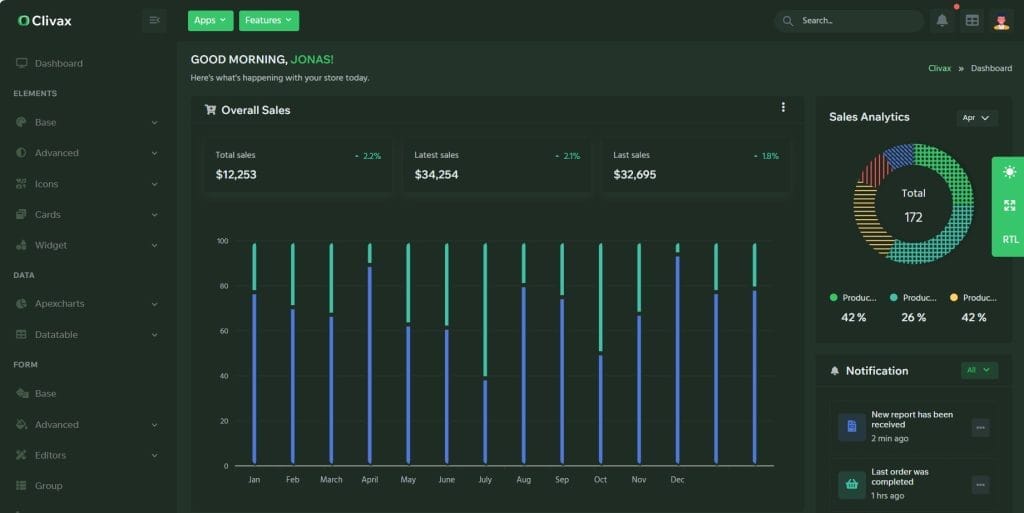Switch layout direction with RTL button
The width and height of the screenshot is (1024, 513).
1009,240
